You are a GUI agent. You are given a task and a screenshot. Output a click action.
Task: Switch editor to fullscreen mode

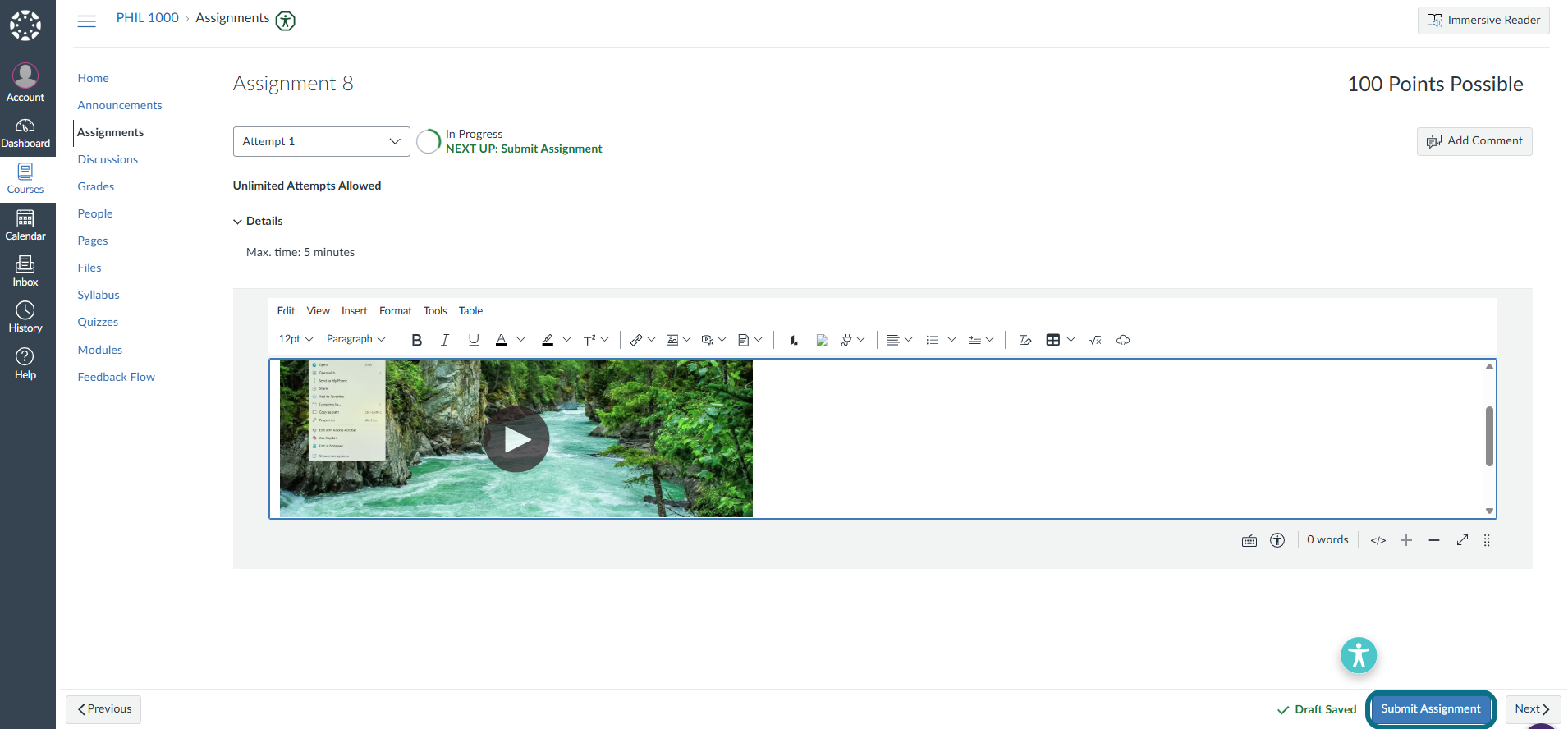pos(1462,540)
